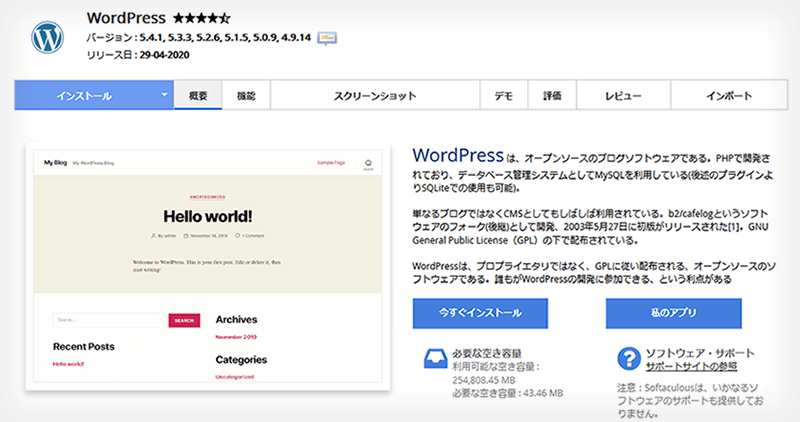This screenshot has width=800, height=422.
Task: Click the large blue WordPress description heading
Action: coord(458,155)
